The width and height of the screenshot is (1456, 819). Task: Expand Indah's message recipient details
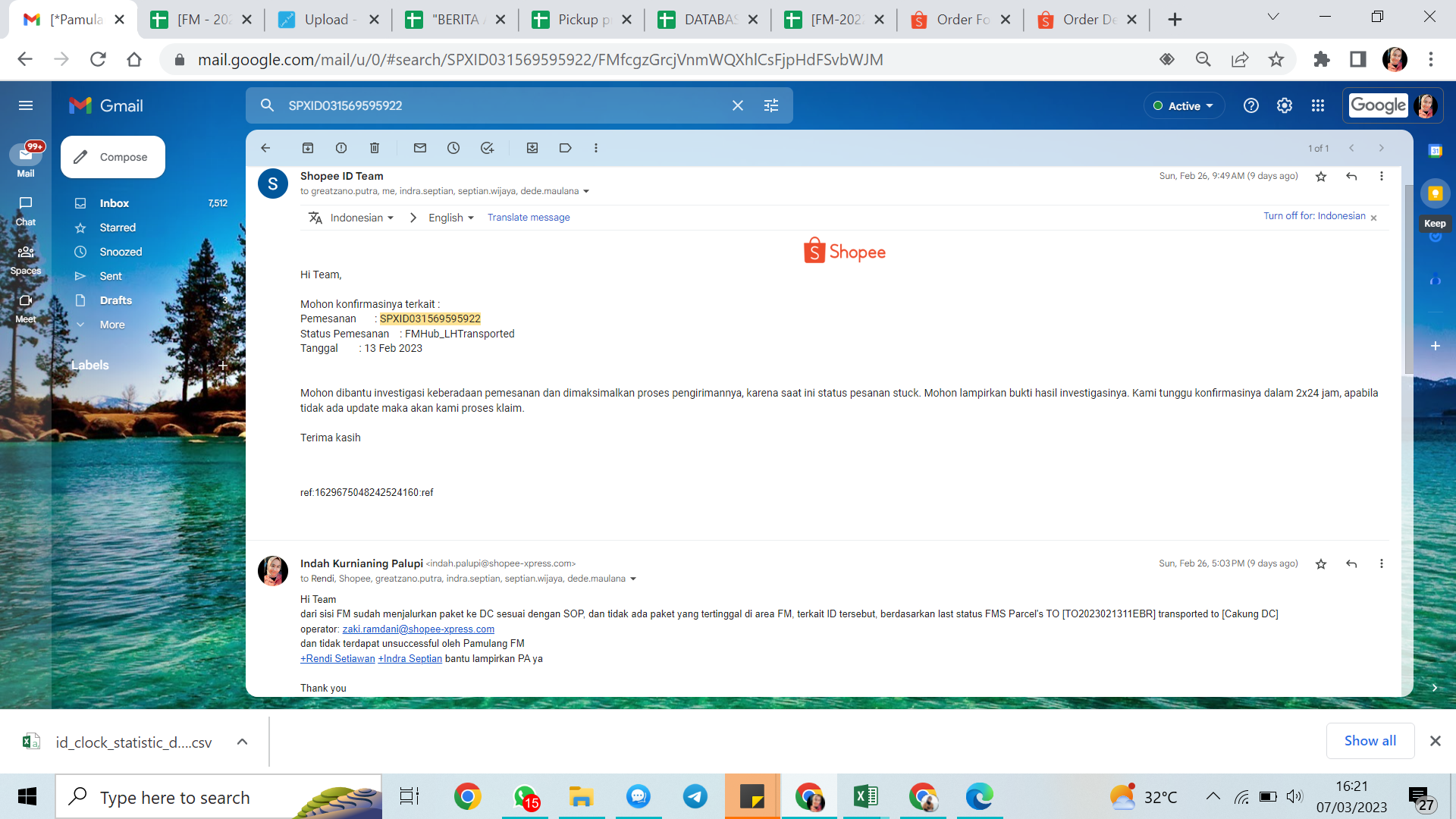[x=633, y=579]
